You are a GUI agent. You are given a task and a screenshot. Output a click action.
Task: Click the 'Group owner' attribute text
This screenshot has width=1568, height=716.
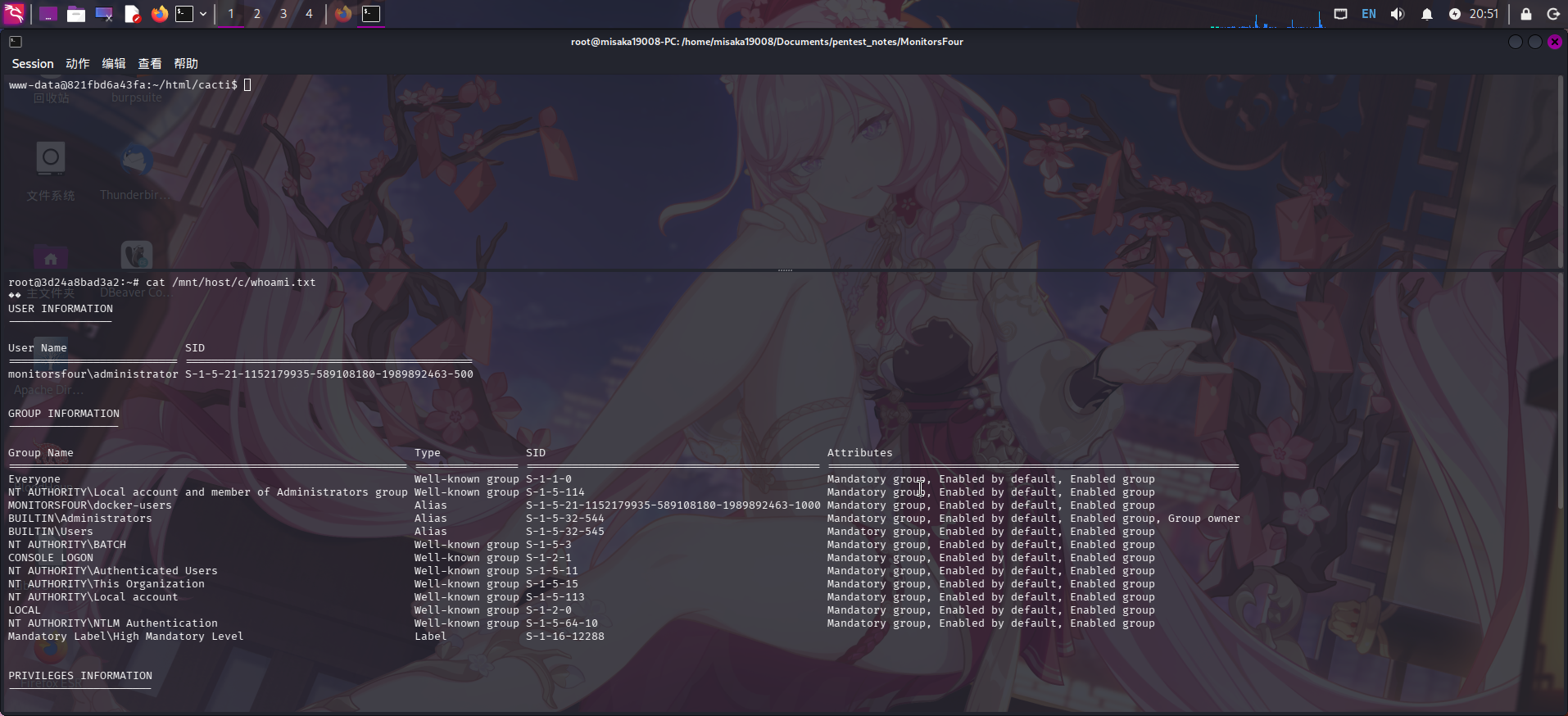coord(1204,519)
